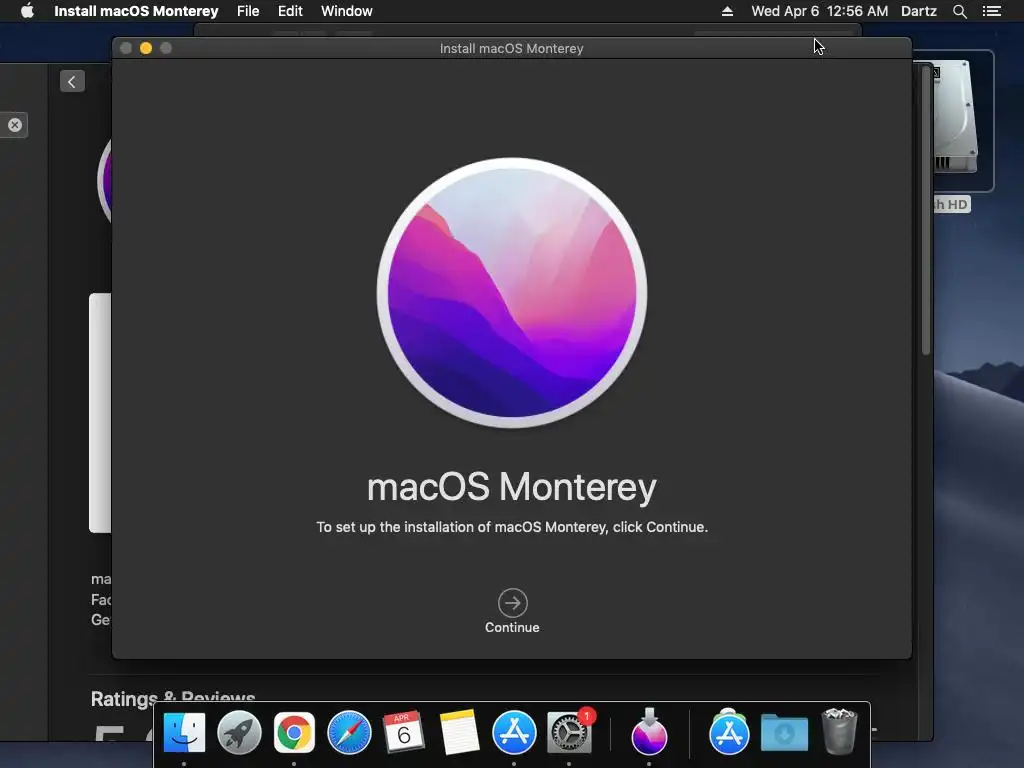1024x768 pixels.
Task: Click the macOS Monterey logo image
Action: tap(512, 293)
